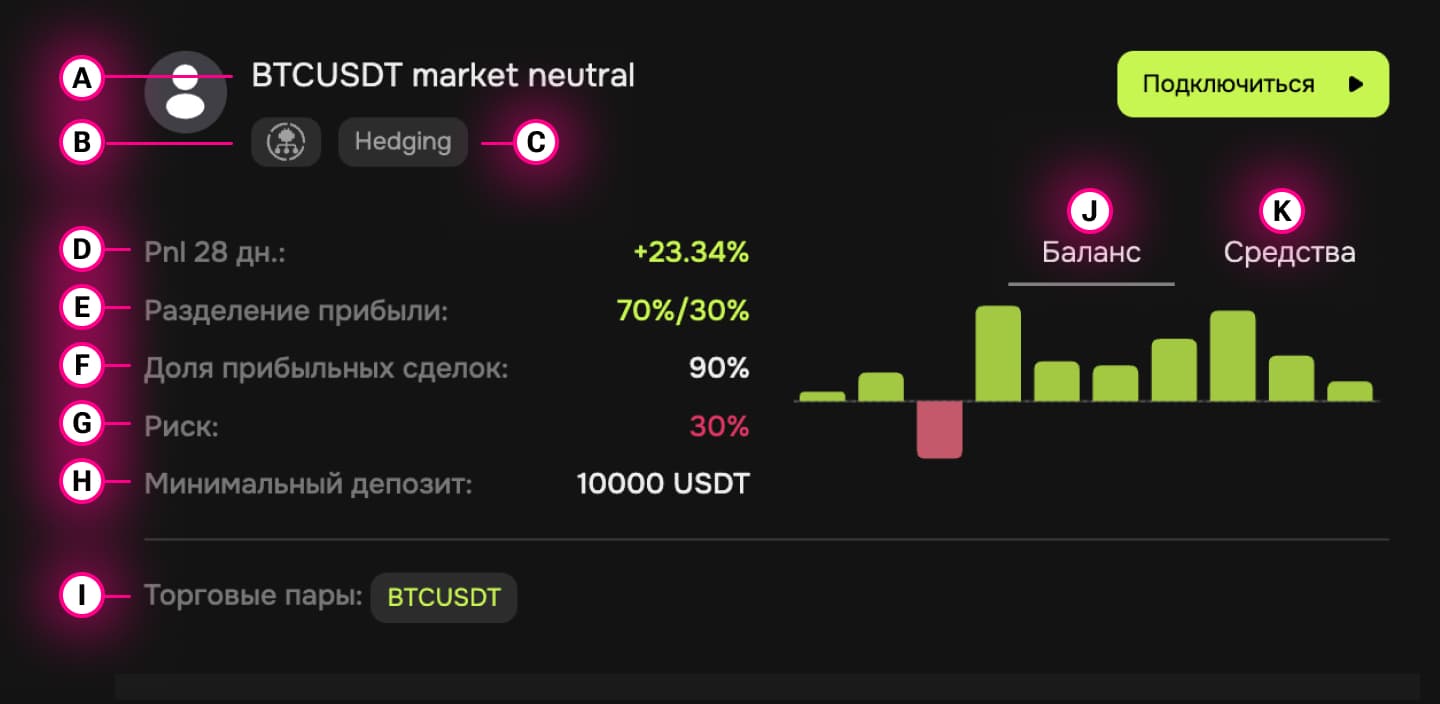Screen dimensions: 1440x704
Task: Click annotation marker J
Action: (x=1090, y=210)
